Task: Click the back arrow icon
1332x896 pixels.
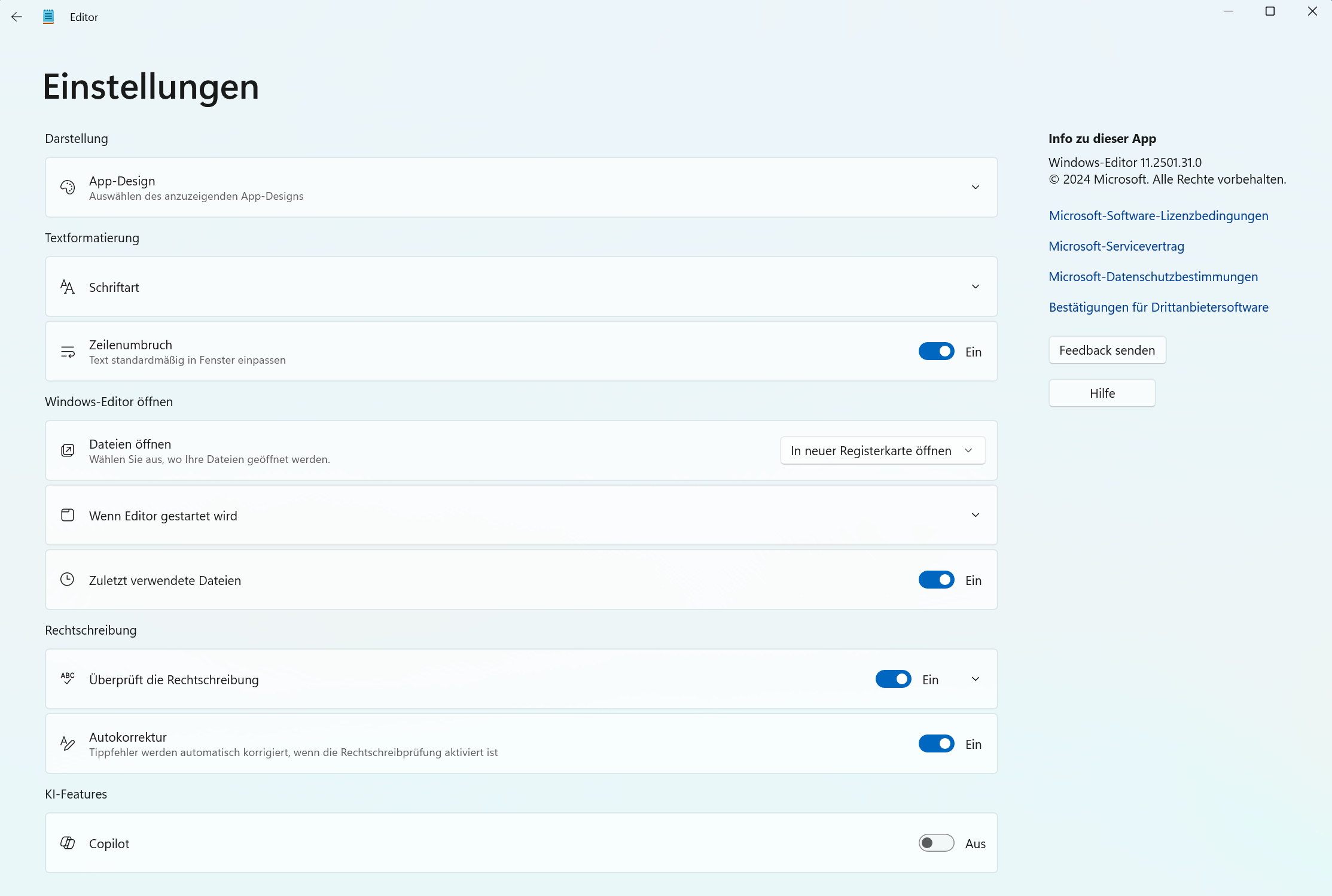Action: [x=17, y=17]
